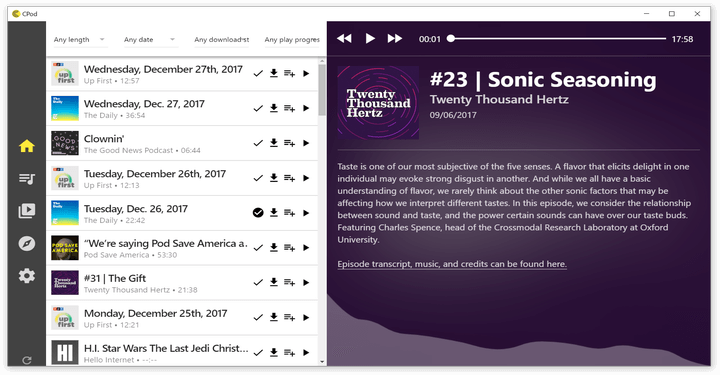Open the Subscriptions view in sidebar
The width and height of the screenshot is (720, 375).
[x=27, y=211]
